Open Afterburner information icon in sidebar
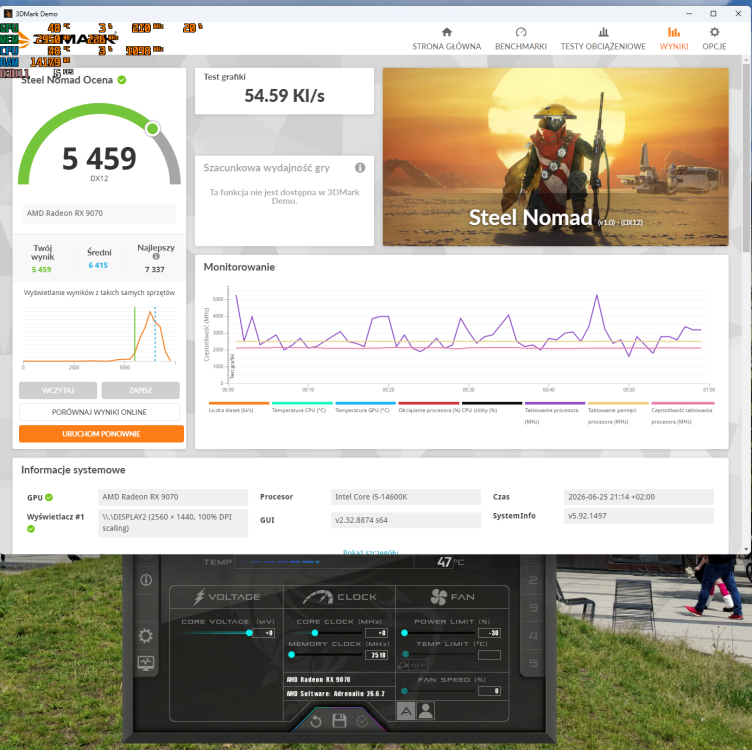 click(x=146, y=580)
